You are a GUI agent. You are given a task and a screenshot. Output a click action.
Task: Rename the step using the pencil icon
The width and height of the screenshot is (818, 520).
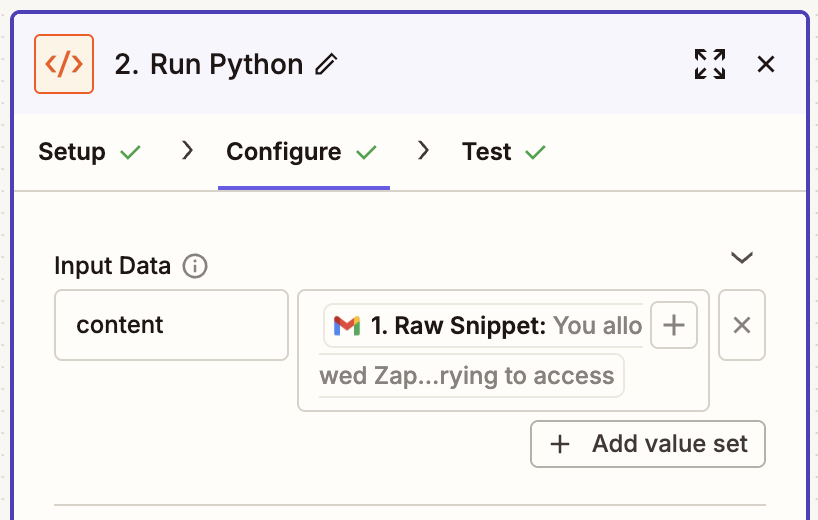click(326, 65)
